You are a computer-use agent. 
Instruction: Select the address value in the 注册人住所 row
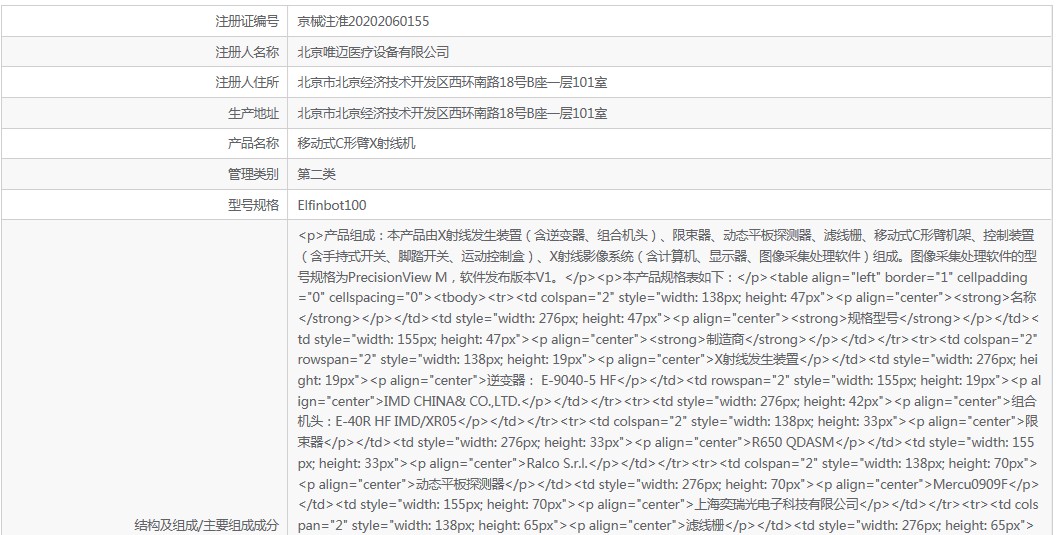coord(452,83)
